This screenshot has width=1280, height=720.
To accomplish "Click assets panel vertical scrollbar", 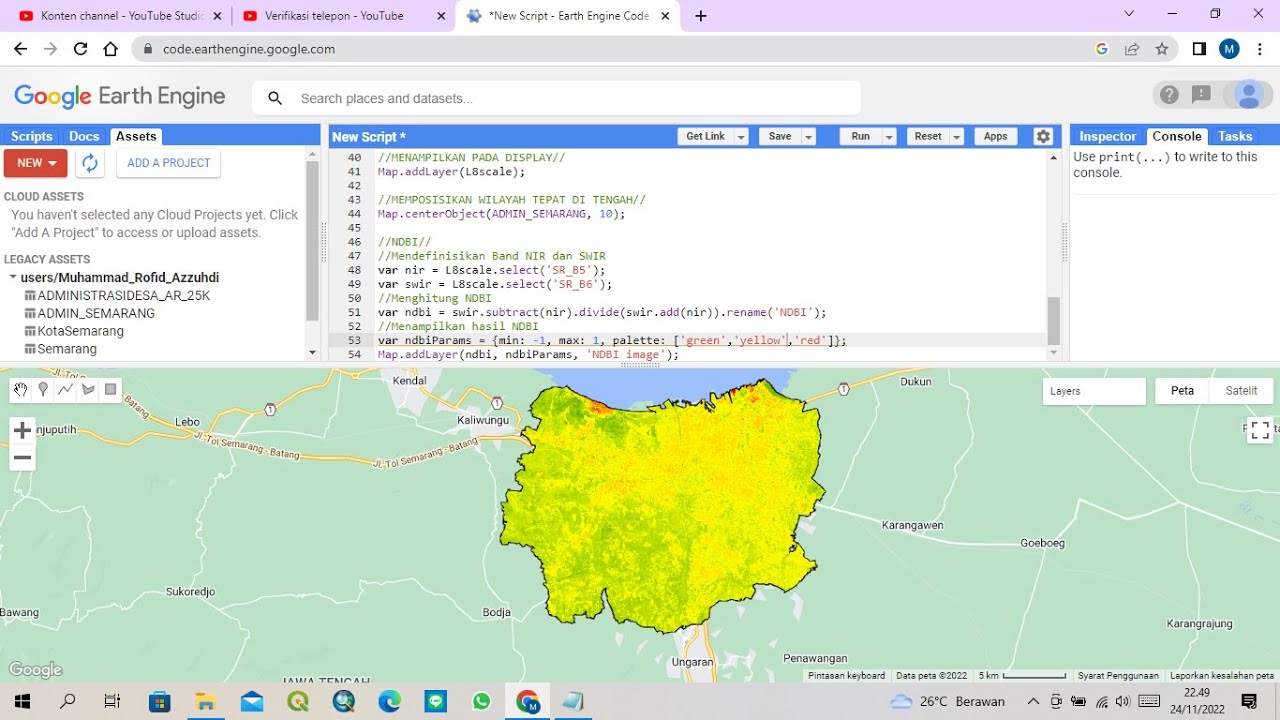I will click(x=312, y=240).
